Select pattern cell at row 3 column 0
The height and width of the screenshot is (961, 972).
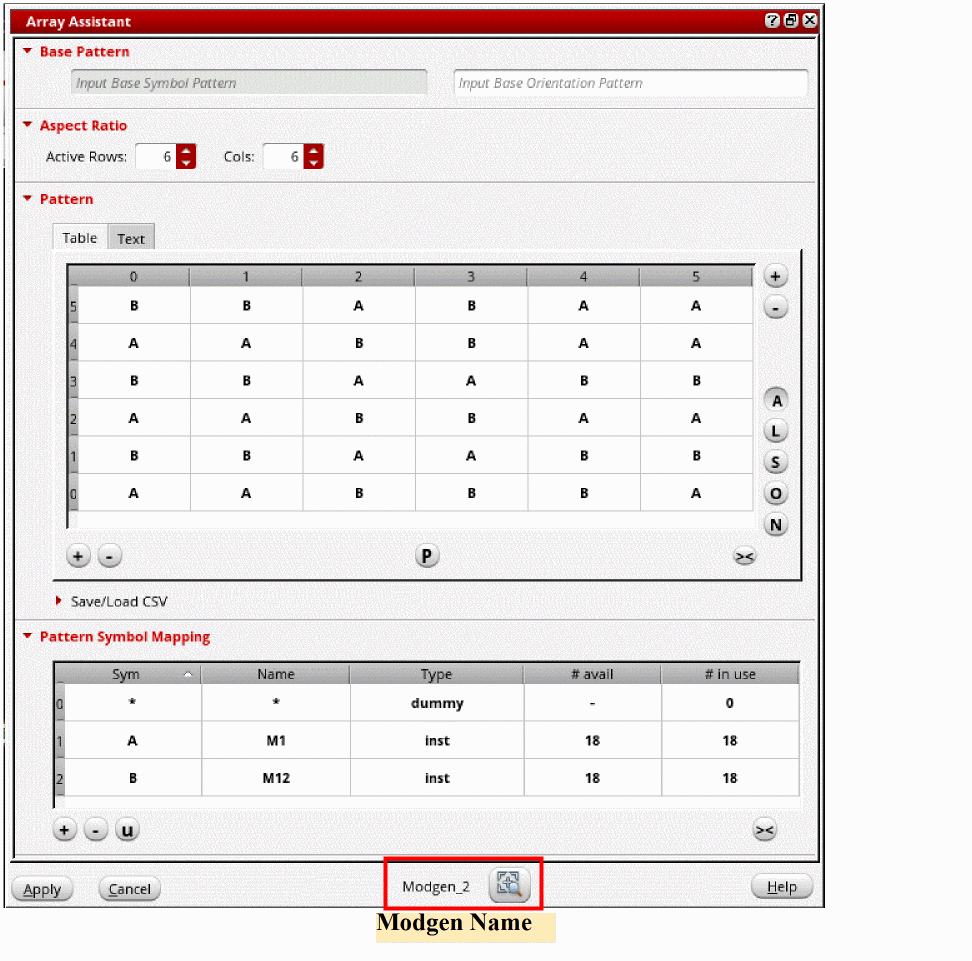click(134, 381)
